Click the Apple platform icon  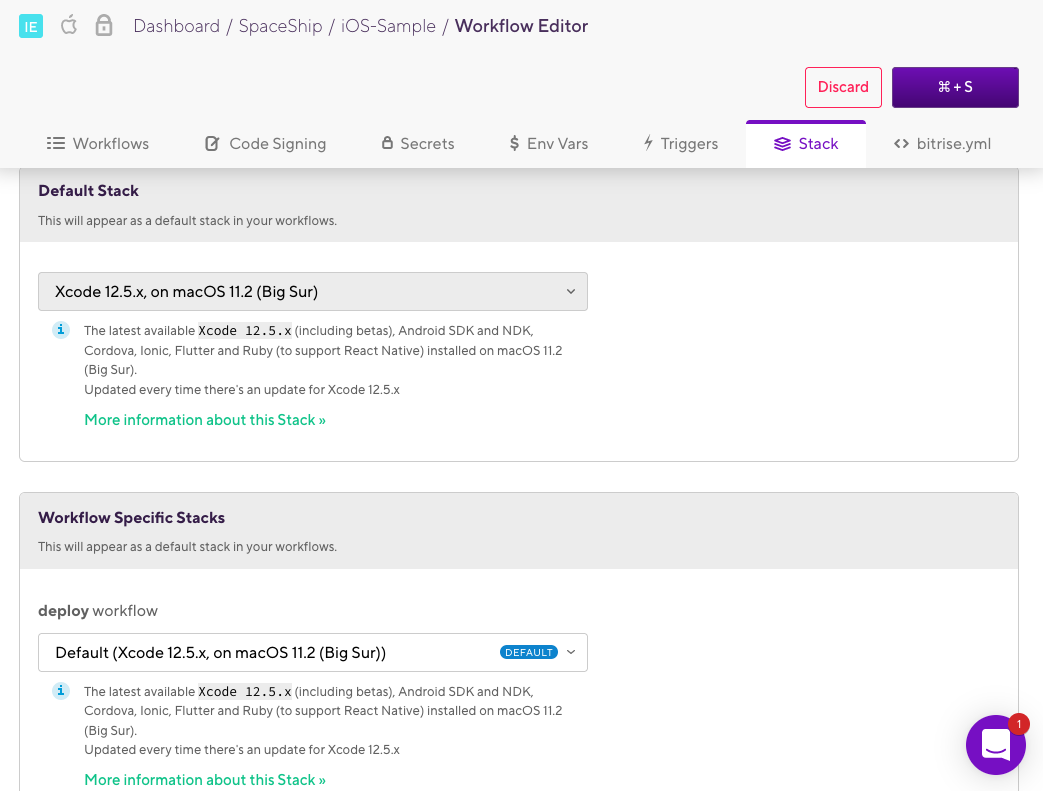(69, 25)
